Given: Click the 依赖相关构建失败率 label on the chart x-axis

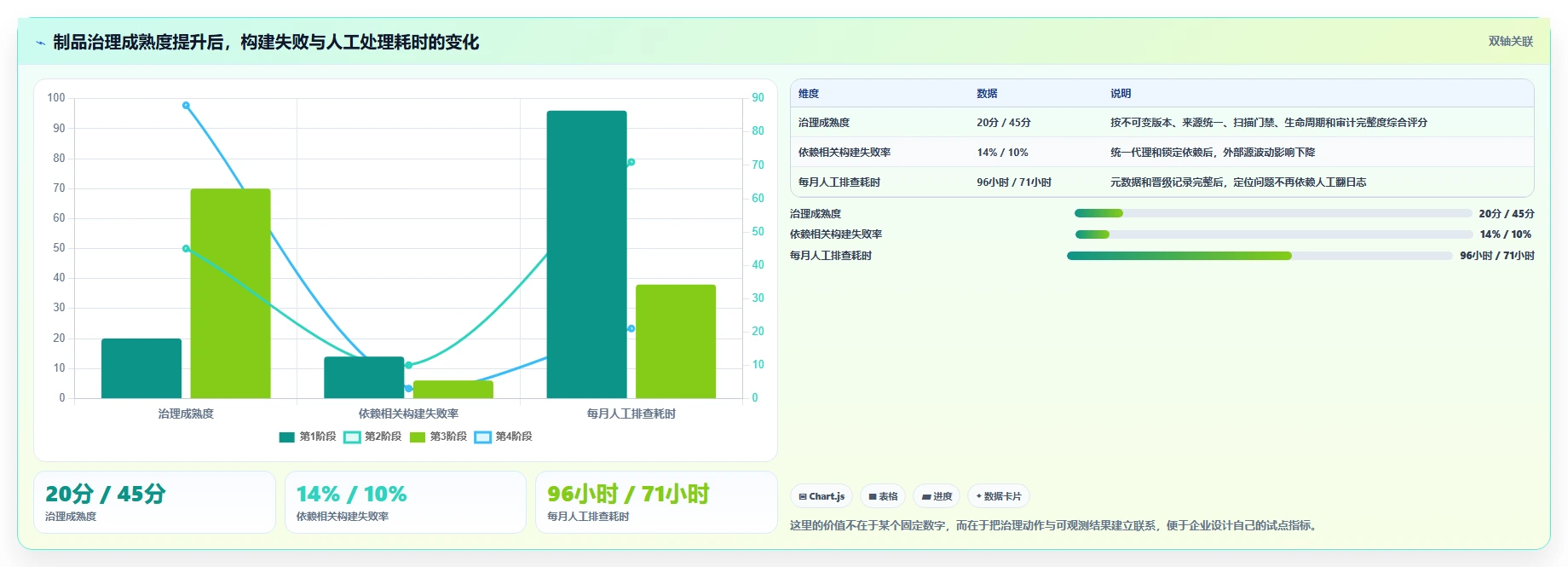Looking at the screenshot, I should [408, 414].
